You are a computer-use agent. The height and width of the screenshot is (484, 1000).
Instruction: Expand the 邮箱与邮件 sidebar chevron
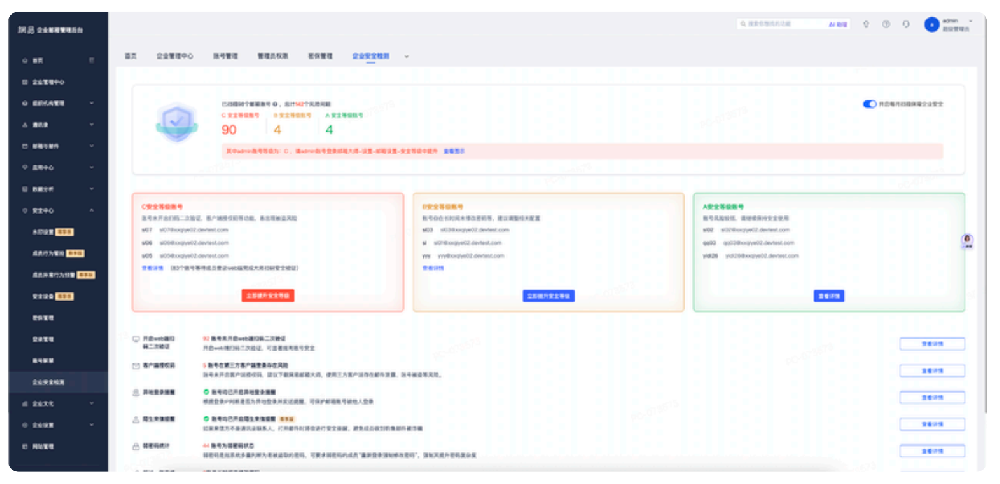(x=92, y=147)
